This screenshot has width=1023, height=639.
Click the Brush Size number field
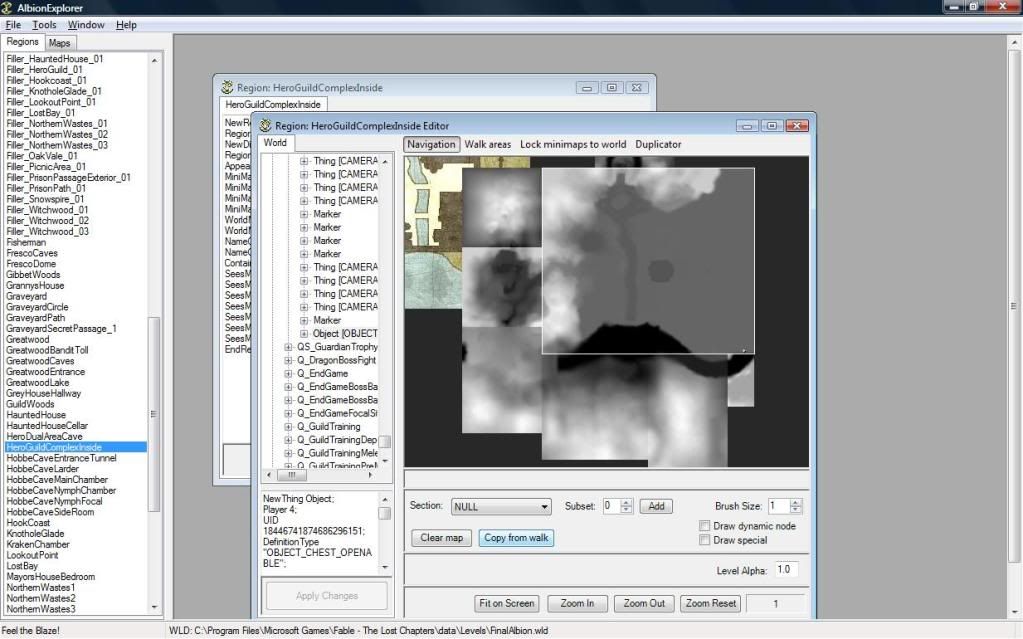click(780, 506)
